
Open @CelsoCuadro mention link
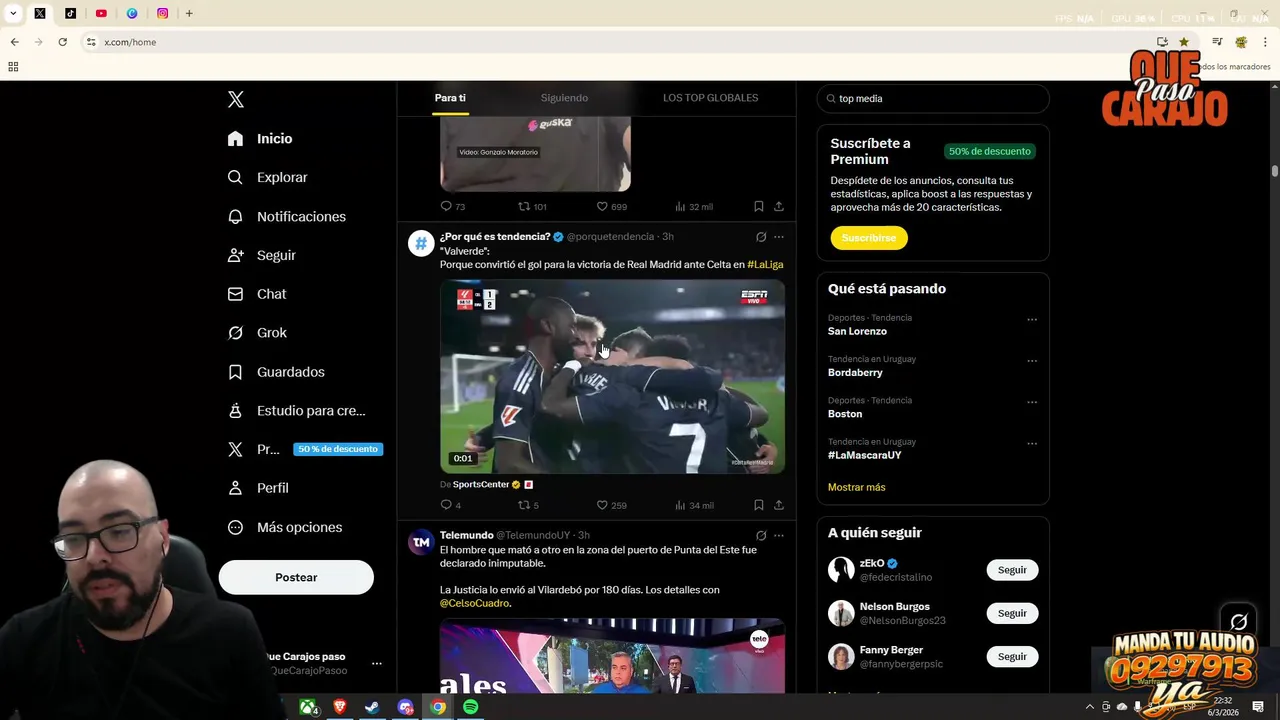pyautogui.click(x=474, y=603)
